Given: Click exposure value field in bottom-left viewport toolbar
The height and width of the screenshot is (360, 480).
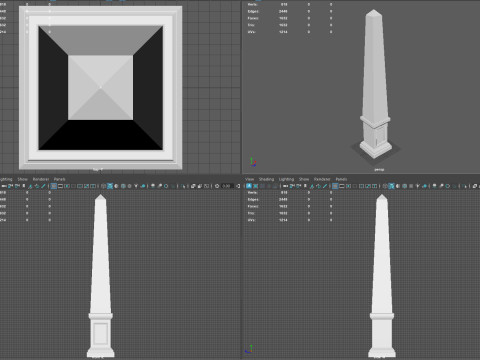Looking at the screenshot, I should [228, 186].
